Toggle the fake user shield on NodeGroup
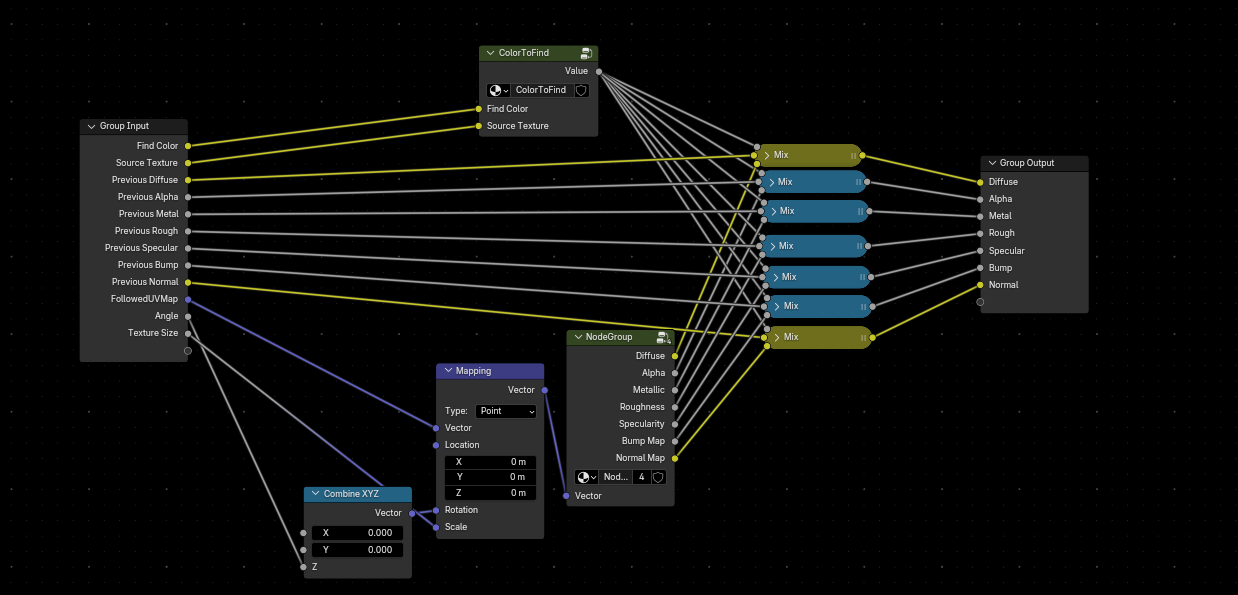Image resolution: width=1238 pixels, height=595 pixels. (658, 477)
